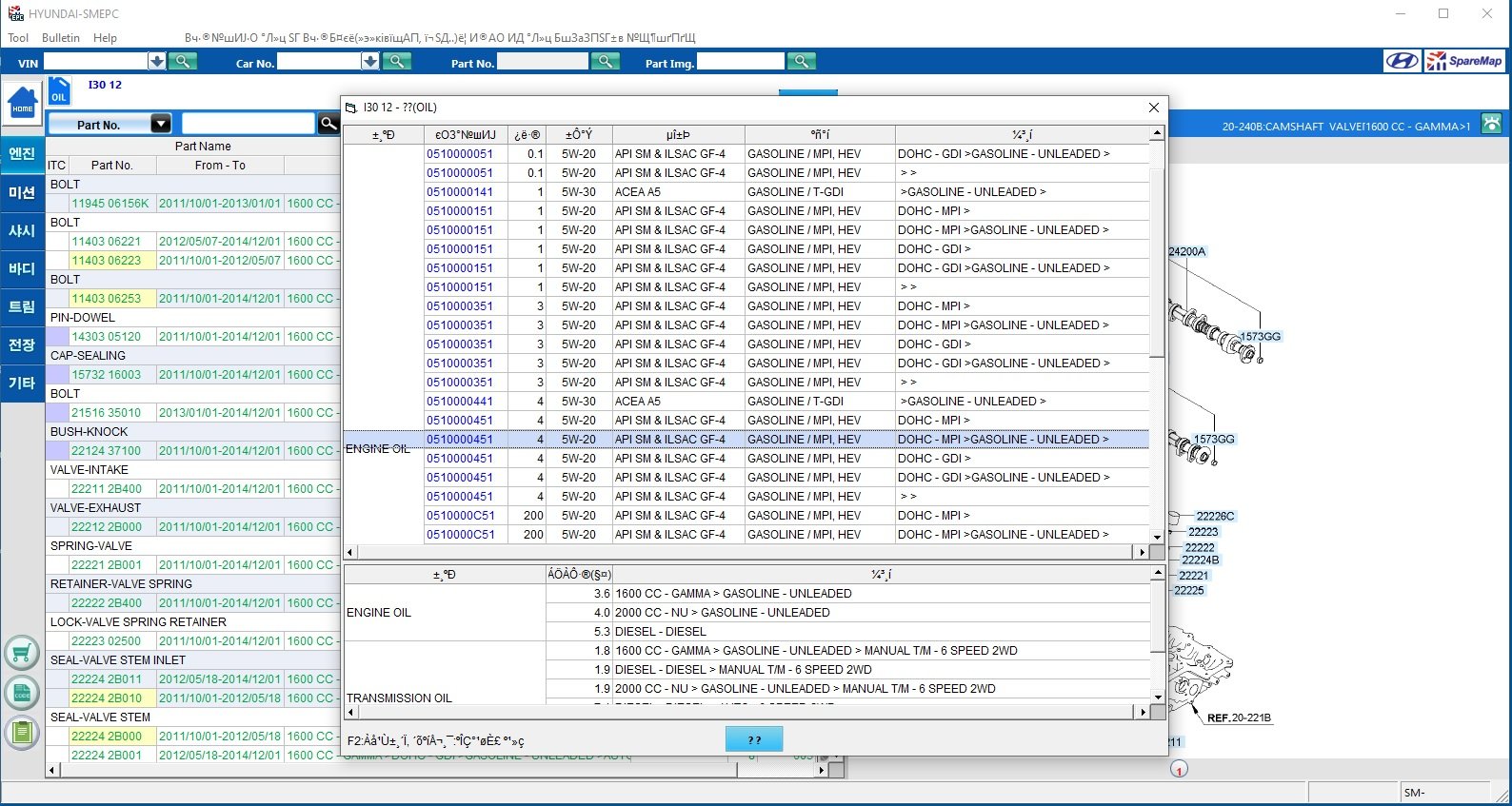Click the red circled 1 marker in diagram
The height and width of the screenshot is (806, 1512).
1179,770
